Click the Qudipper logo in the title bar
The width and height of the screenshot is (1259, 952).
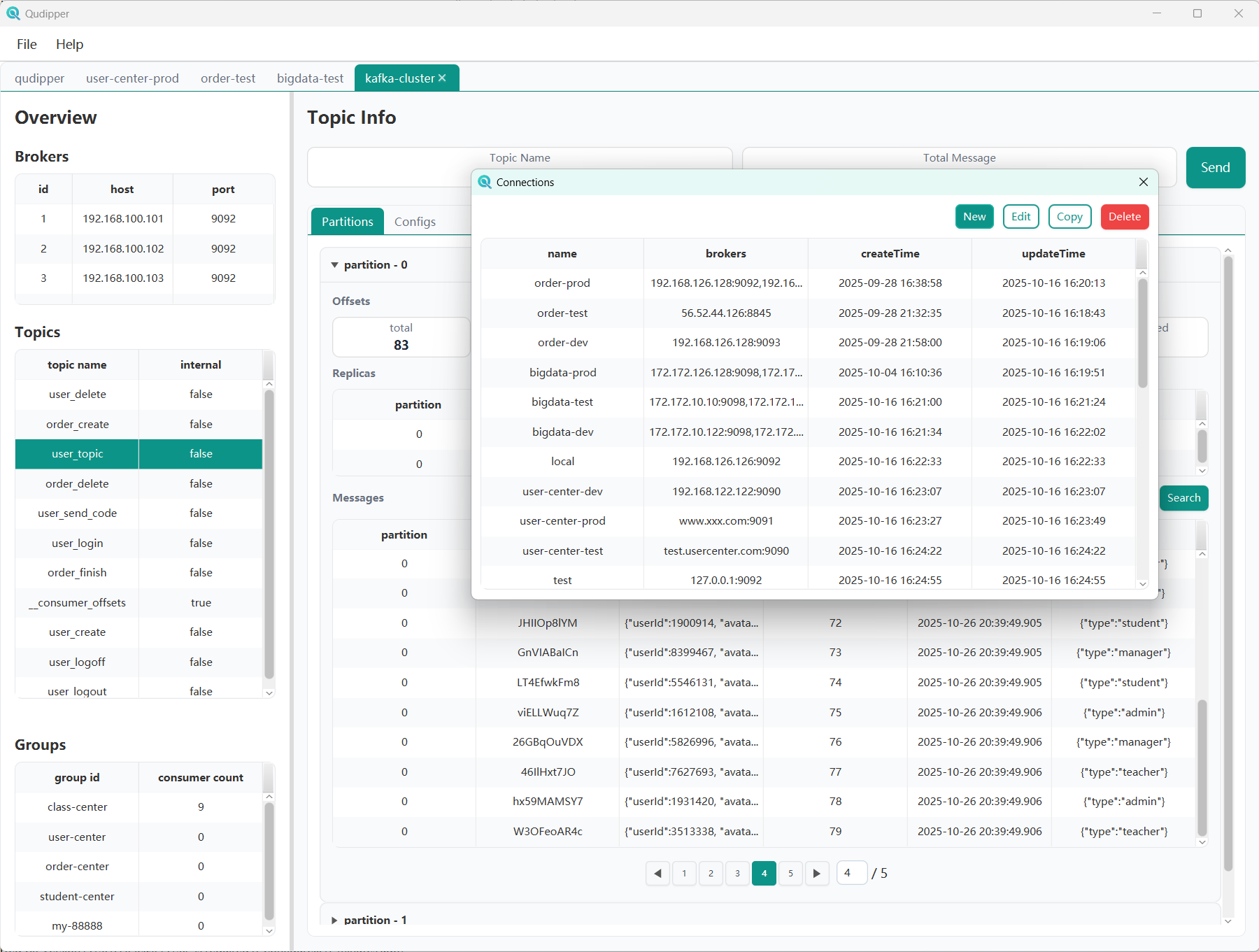tap(14, 13)
